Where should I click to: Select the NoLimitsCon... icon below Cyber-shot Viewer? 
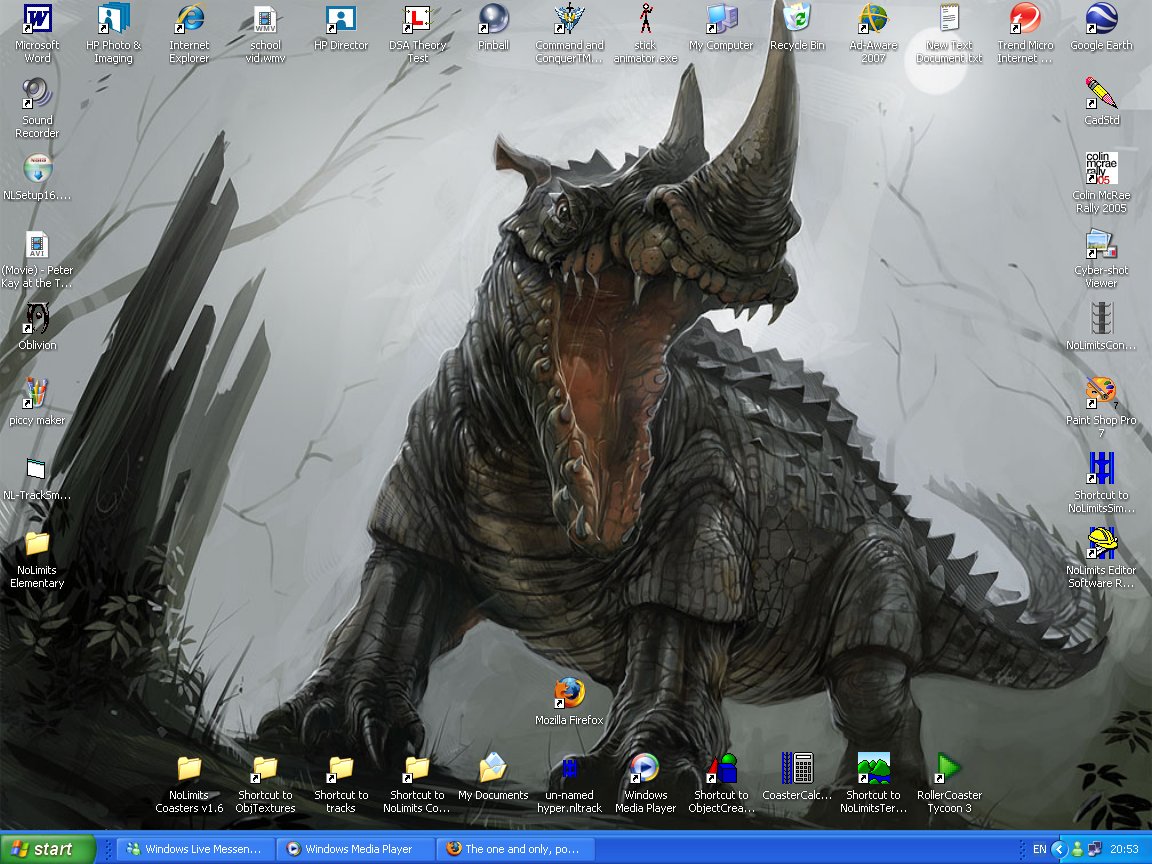pyautogui.click(x=1101, y=320)
